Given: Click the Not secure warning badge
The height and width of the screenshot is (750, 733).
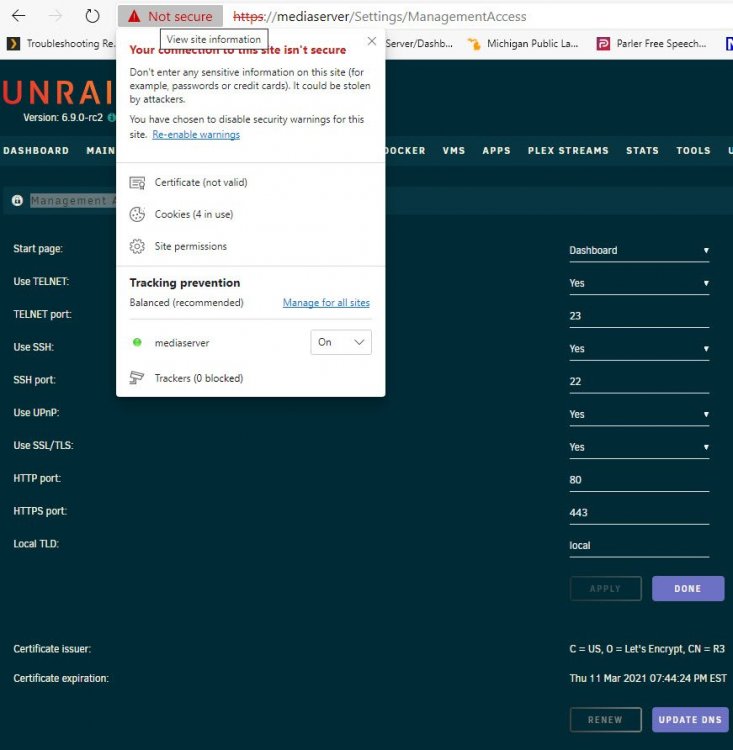Looking at the screenshot, I should 170,16.
